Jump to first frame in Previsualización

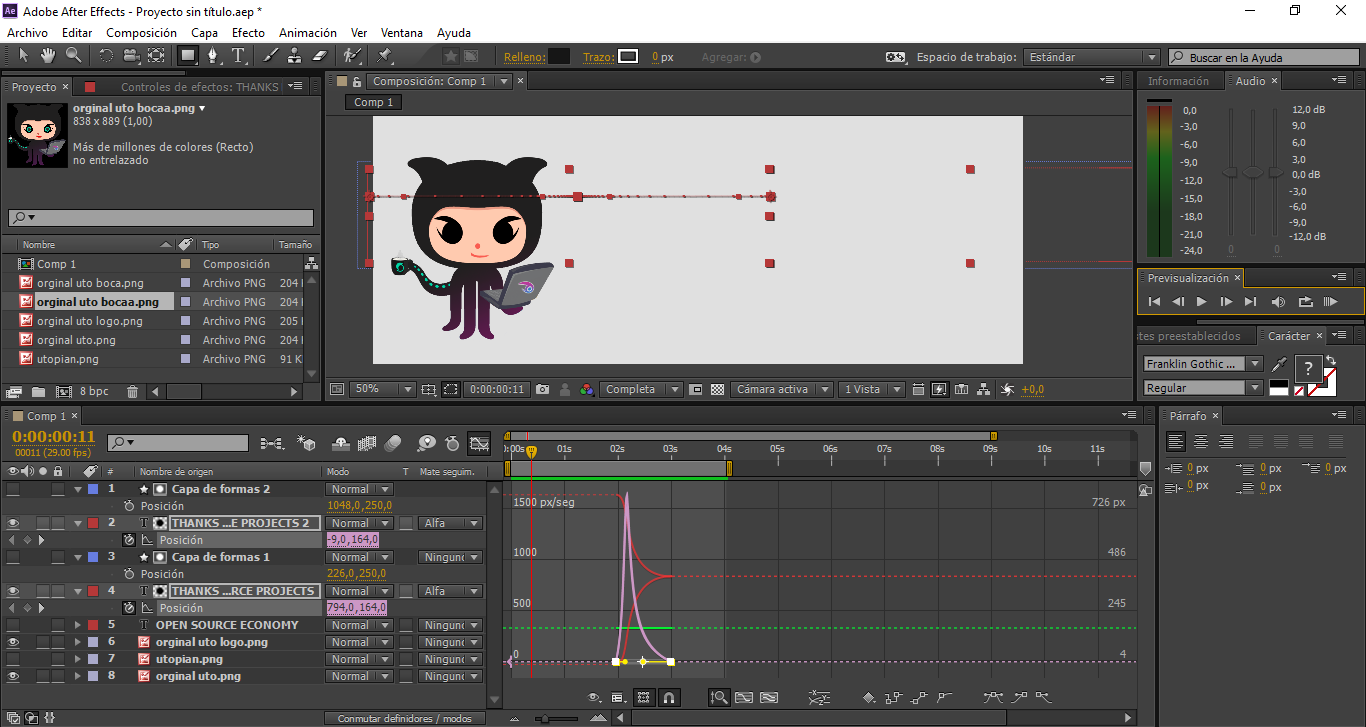point(1154,301)
